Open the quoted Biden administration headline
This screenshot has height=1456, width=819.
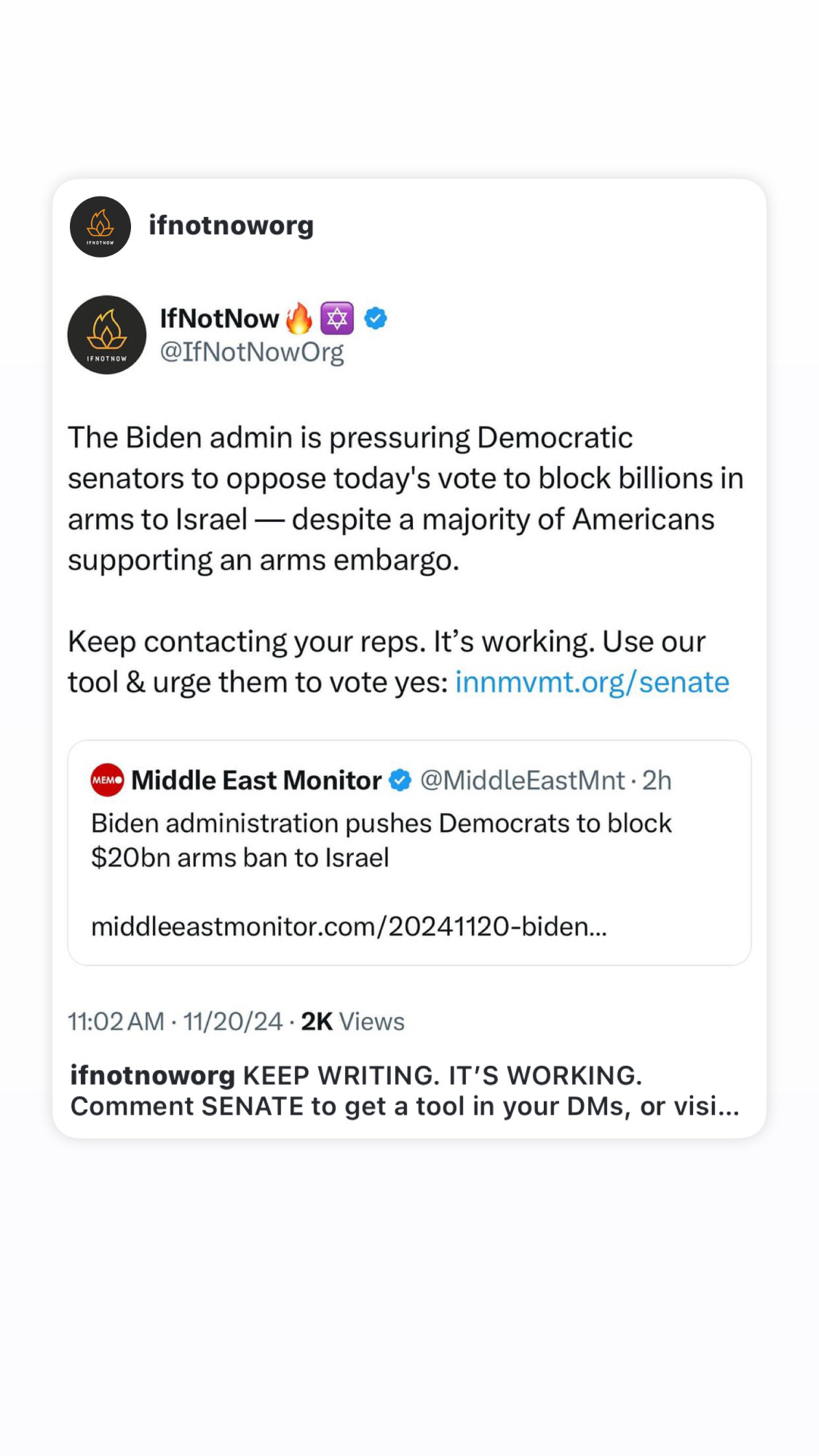pos(381,840)
